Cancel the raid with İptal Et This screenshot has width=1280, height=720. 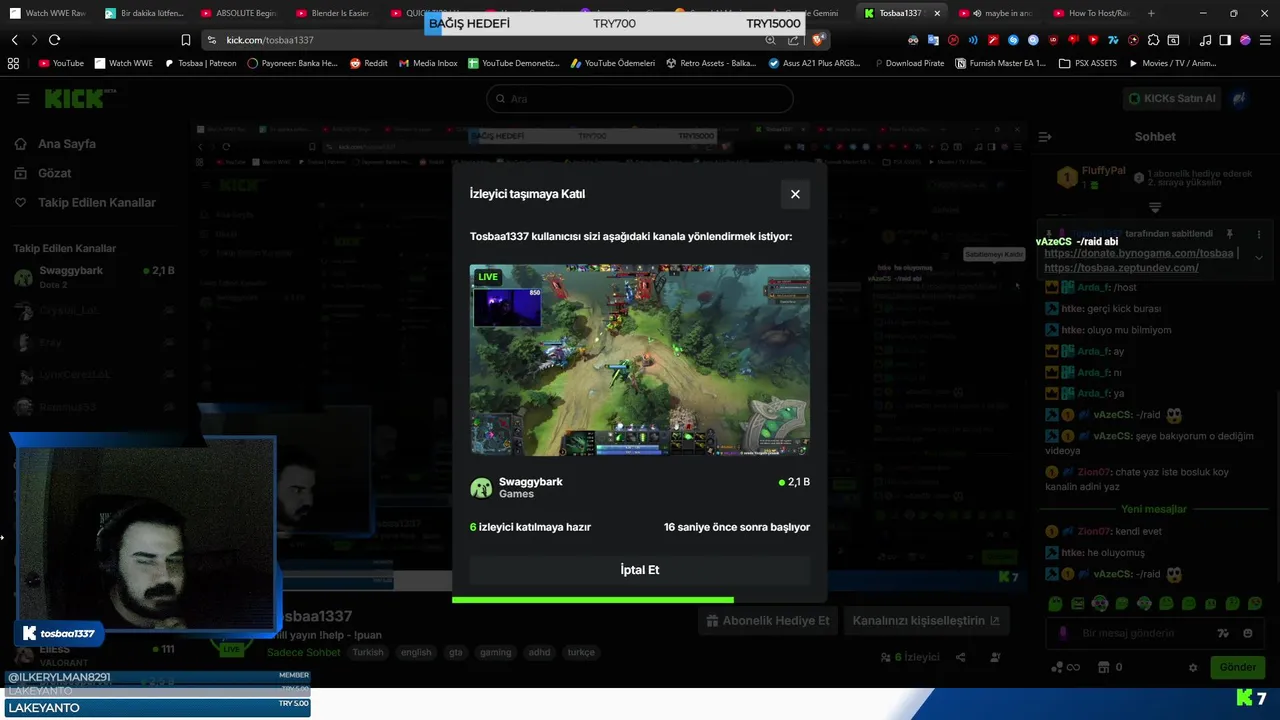[x=640, y=570]
